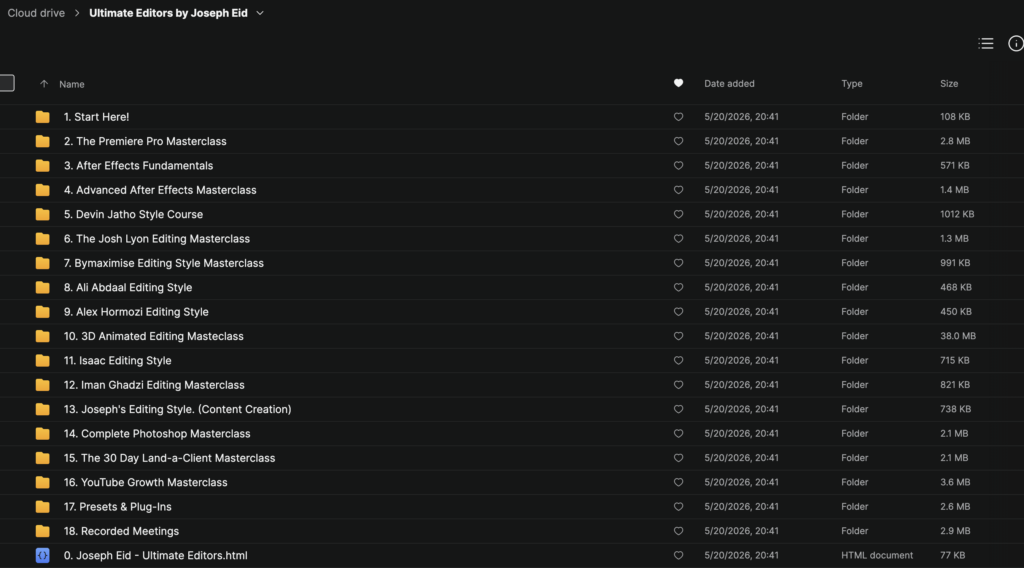Click the folder icon for Presets & Plug-Ins
This screenshot has height=568, width=1024.
[42, 507]
